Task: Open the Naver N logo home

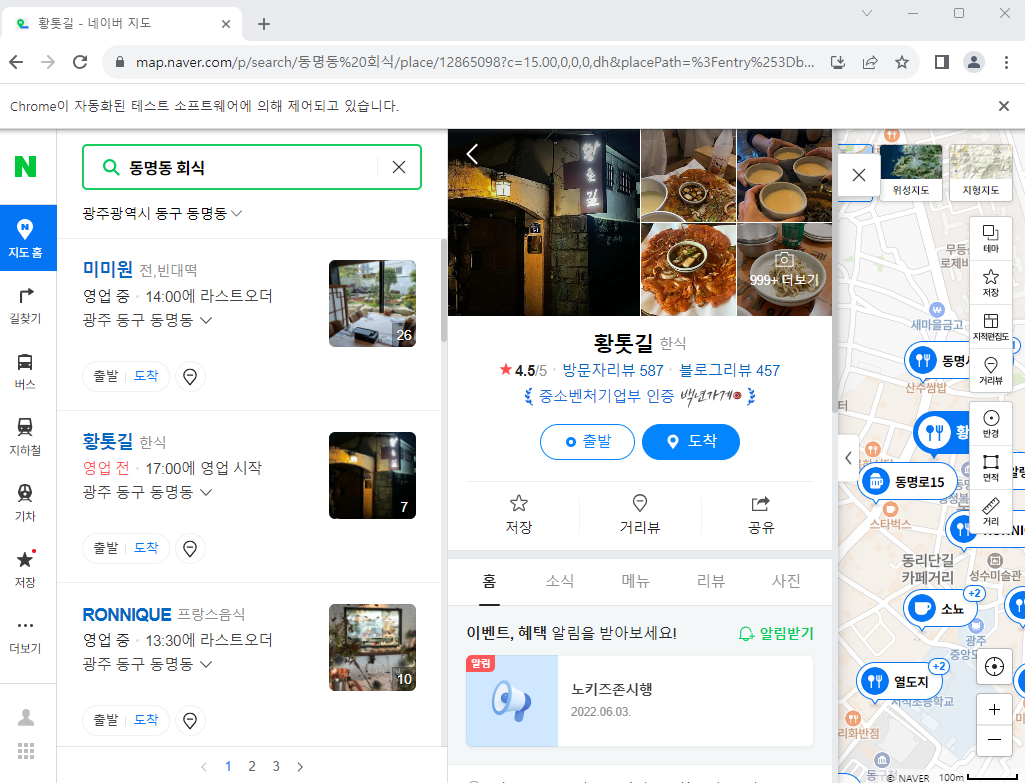Action: 25,167
